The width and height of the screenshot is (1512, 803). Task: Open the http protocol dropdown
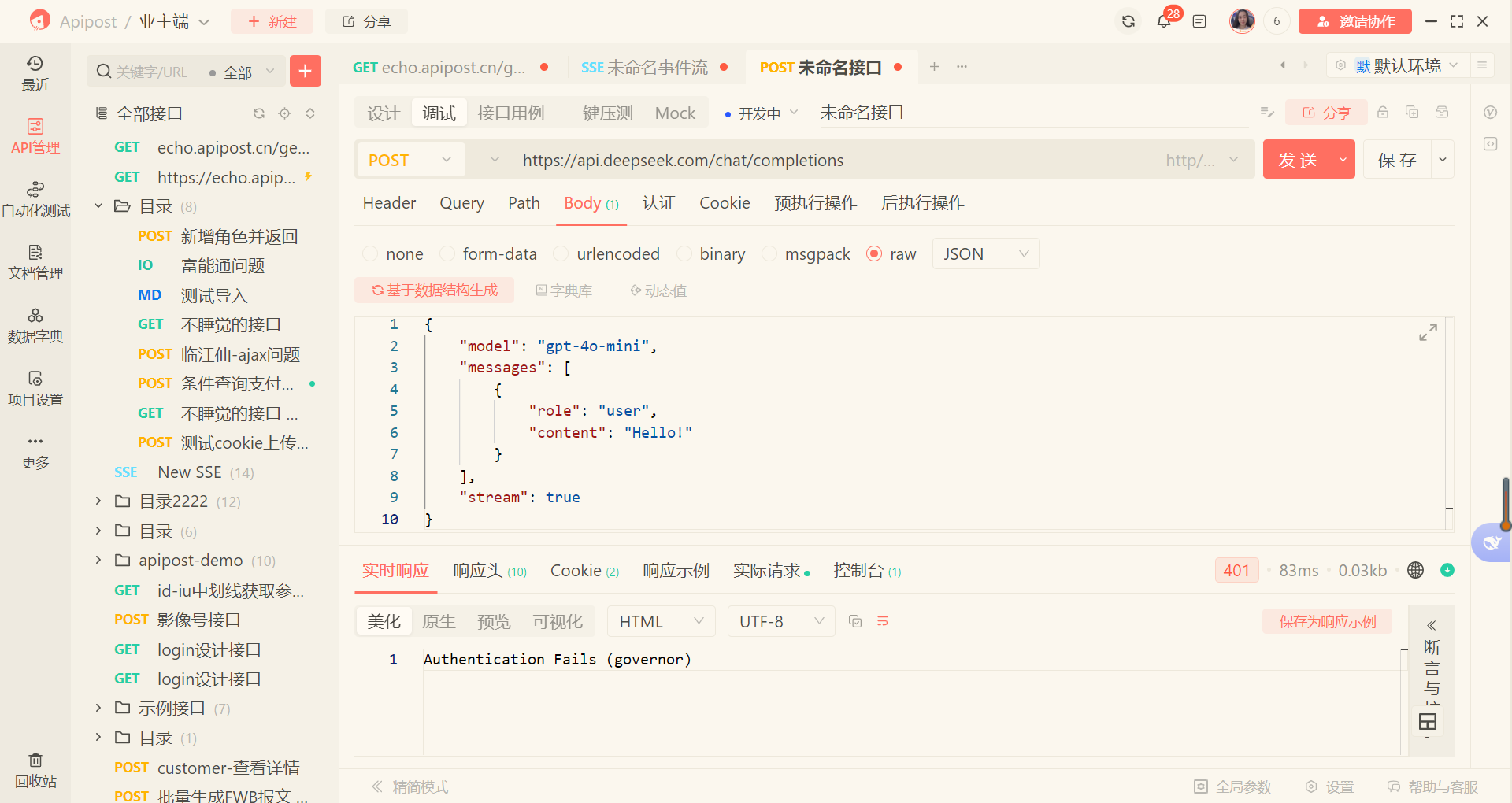[x=1202, y=160]
